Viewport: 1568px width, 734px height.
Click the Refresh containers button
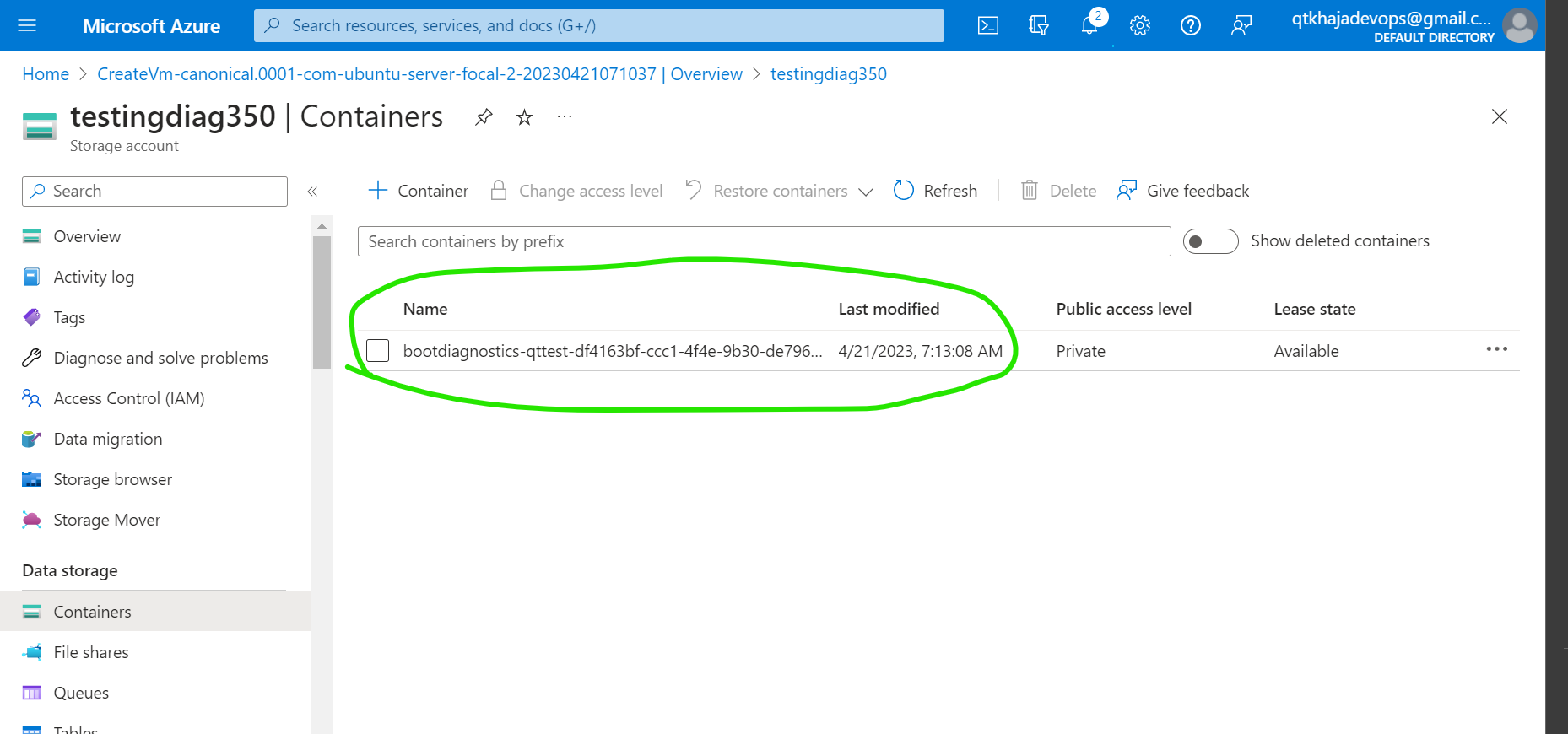935,191
